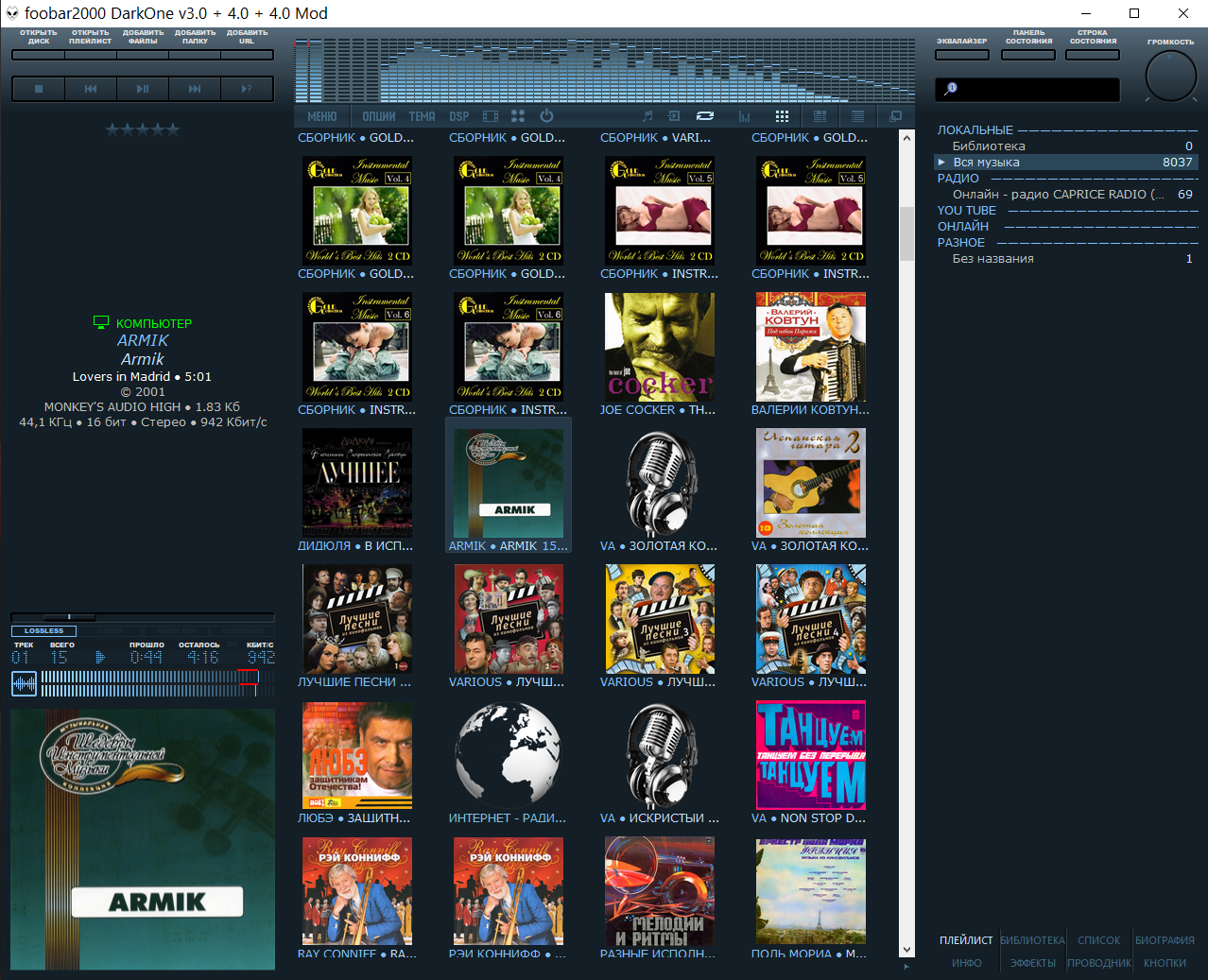The width and height of the screenshot is (1208, 980).
Task: Switch to the КНОПКИ tab
Action: (x=1165, y=963)
